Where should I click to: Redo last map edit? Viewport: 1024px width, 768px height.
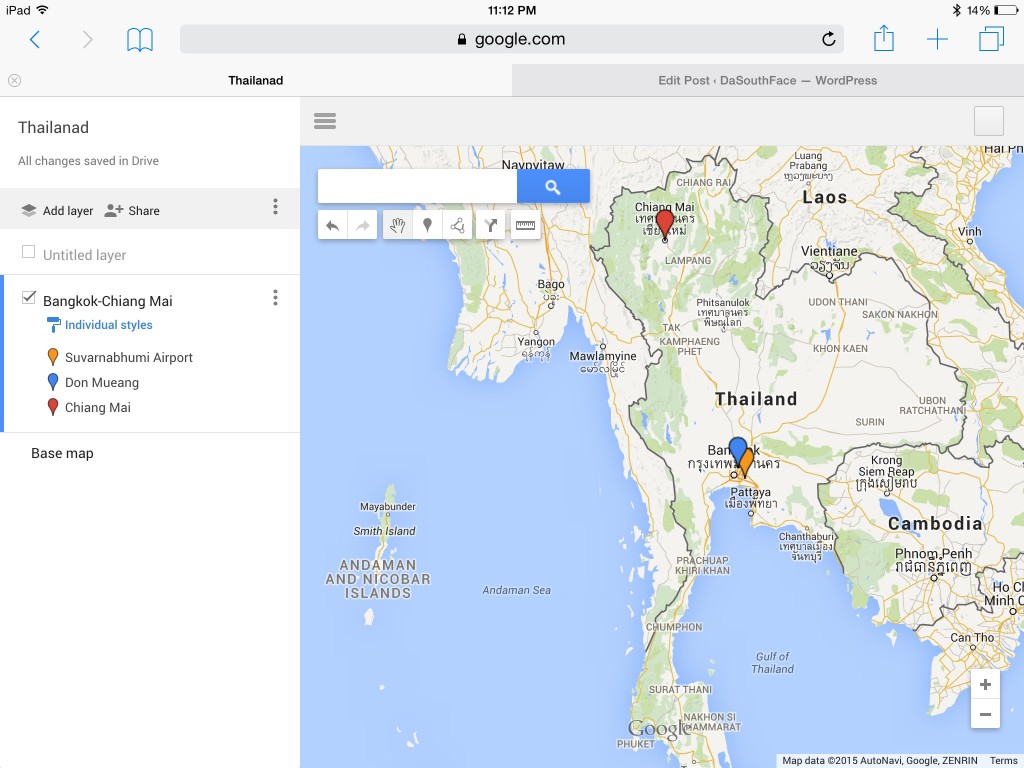pos(362,225)
